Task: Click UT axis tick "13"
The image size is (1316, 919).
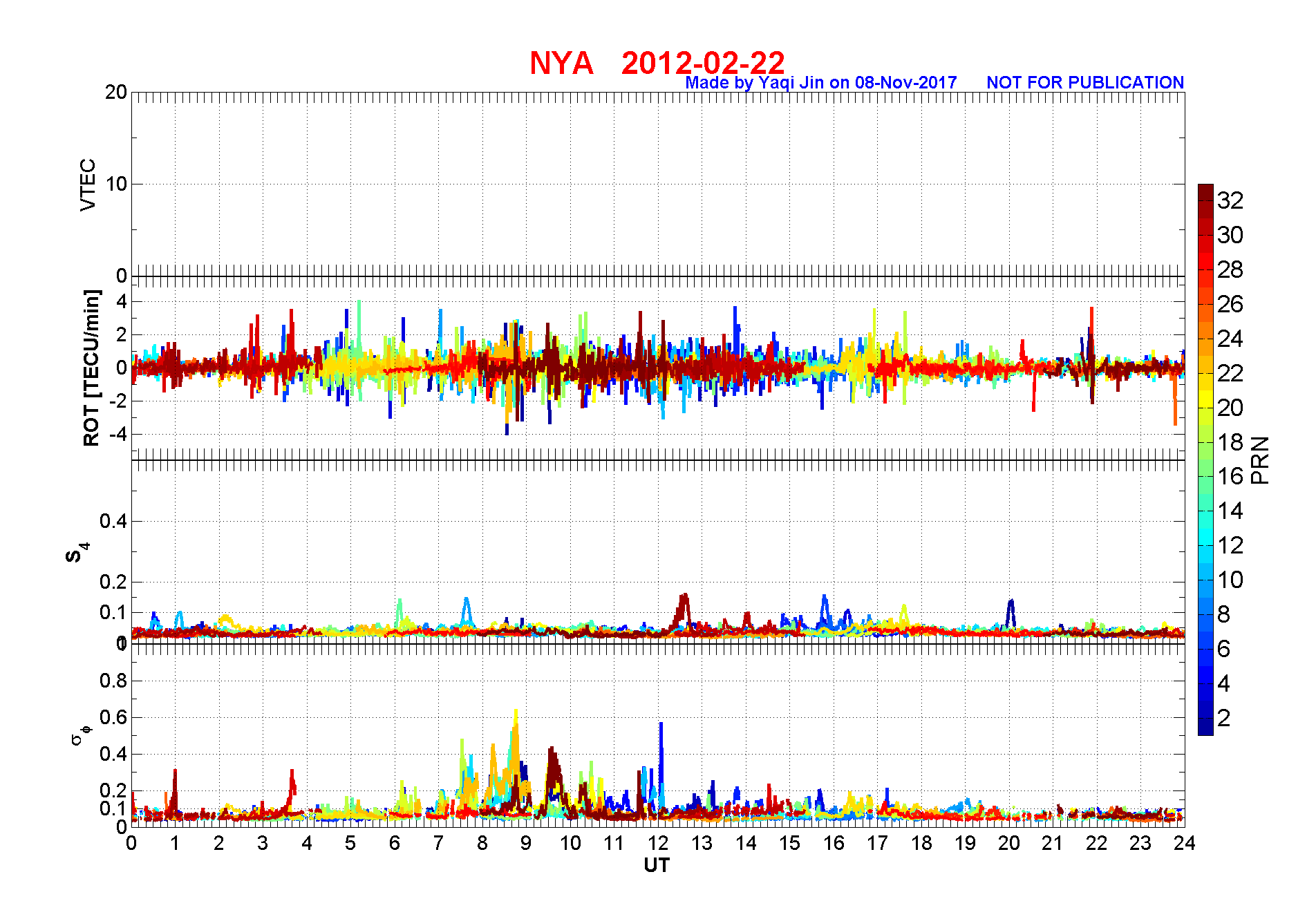Action: [702, 843]
